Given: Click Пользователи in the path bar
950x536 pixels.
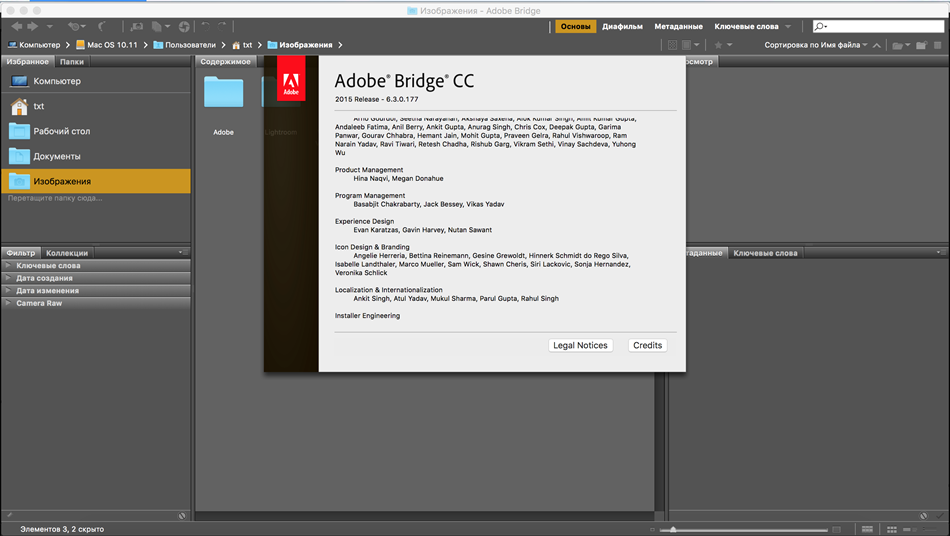Looking at the screenshot, I should (185, 45).
